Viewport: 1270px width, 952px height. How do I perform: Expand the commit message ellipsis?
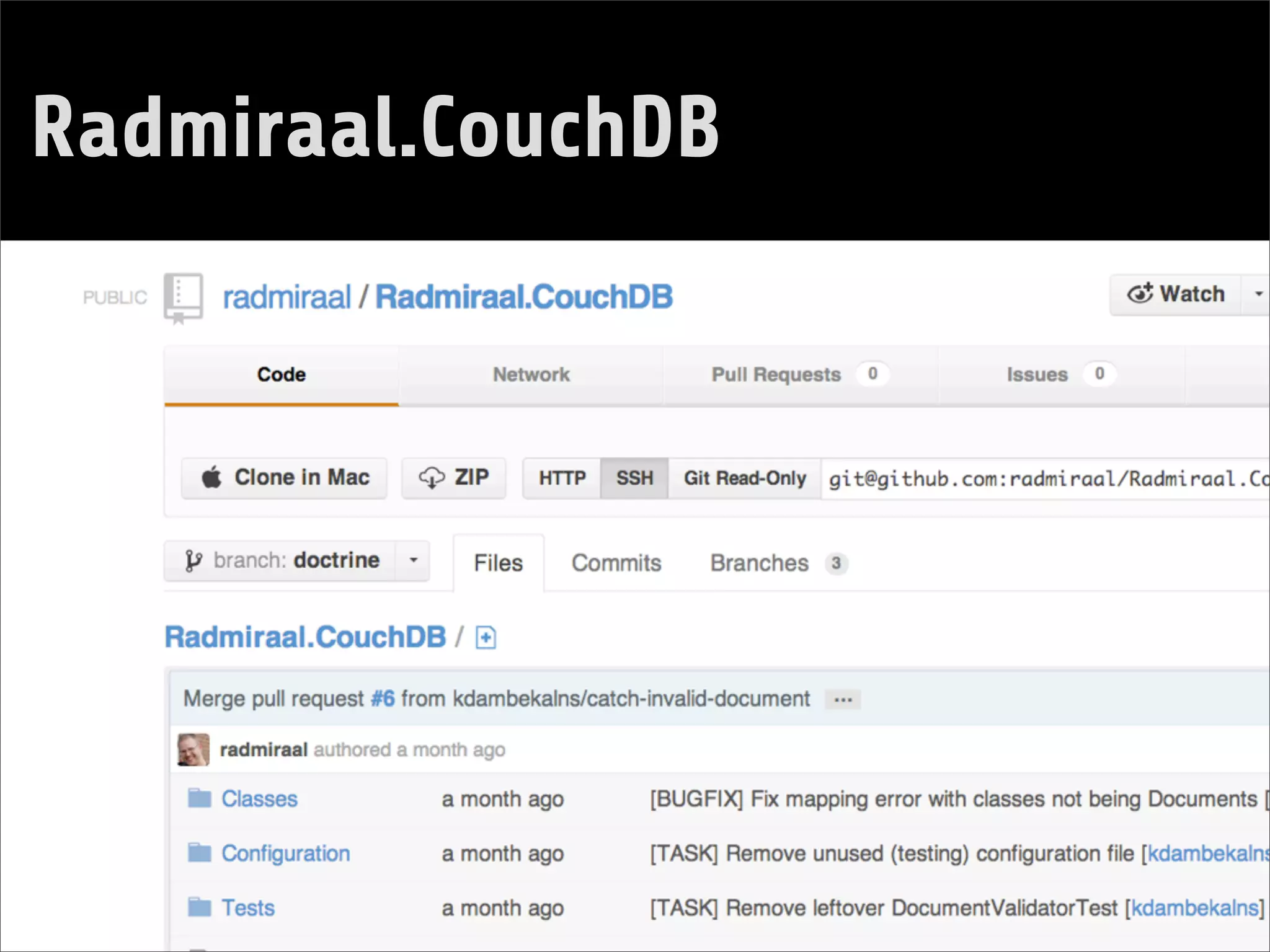(843, 700)
